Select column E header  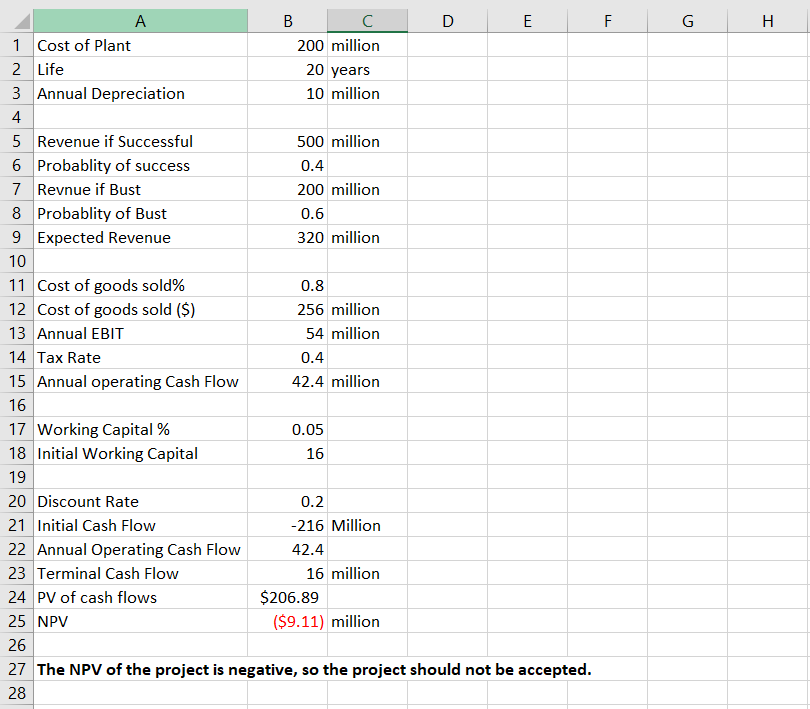pyautogui.click(x=527, y=20)
